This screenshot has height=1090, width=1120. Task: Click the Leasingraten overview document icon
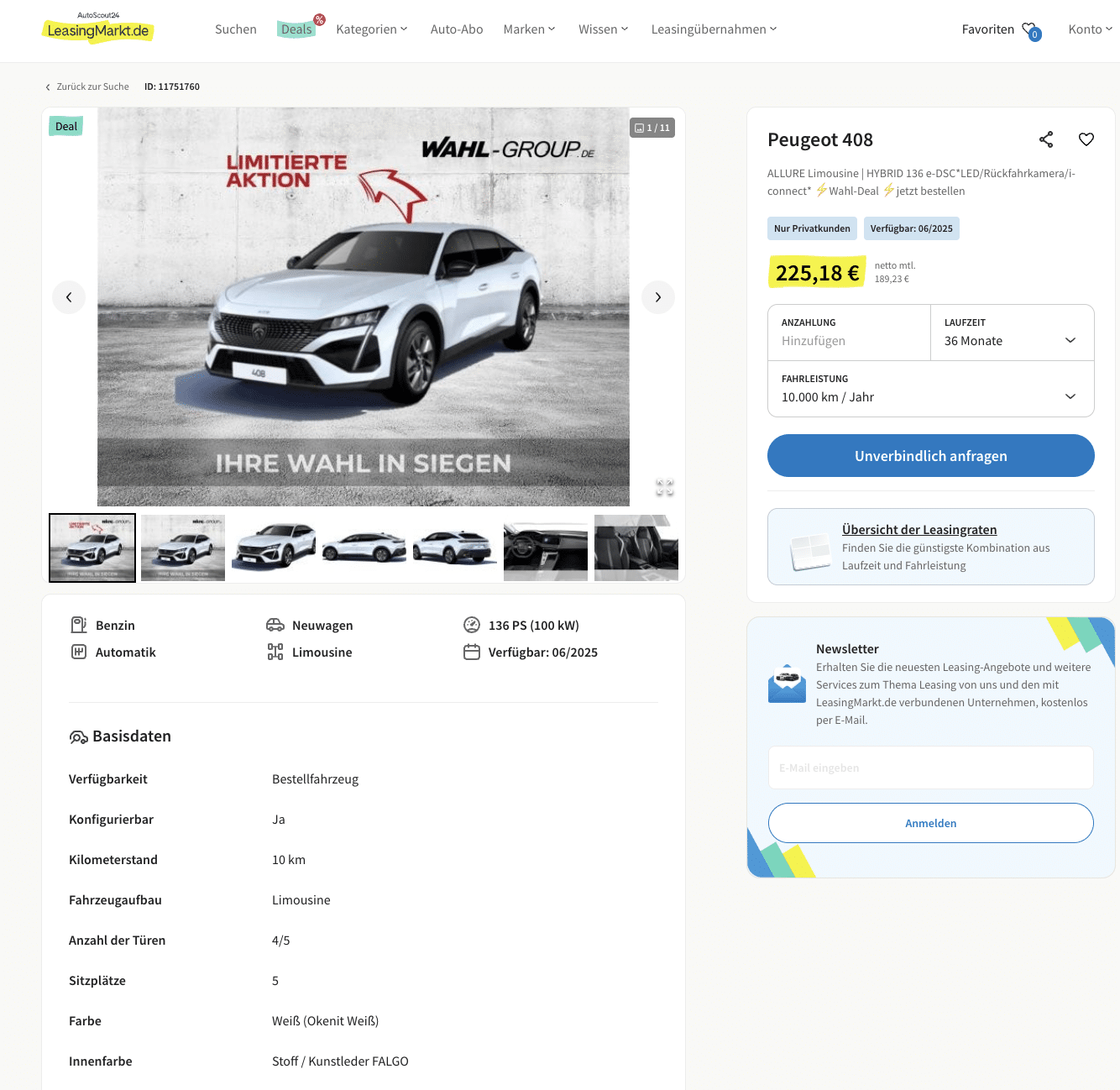point(811,552)
